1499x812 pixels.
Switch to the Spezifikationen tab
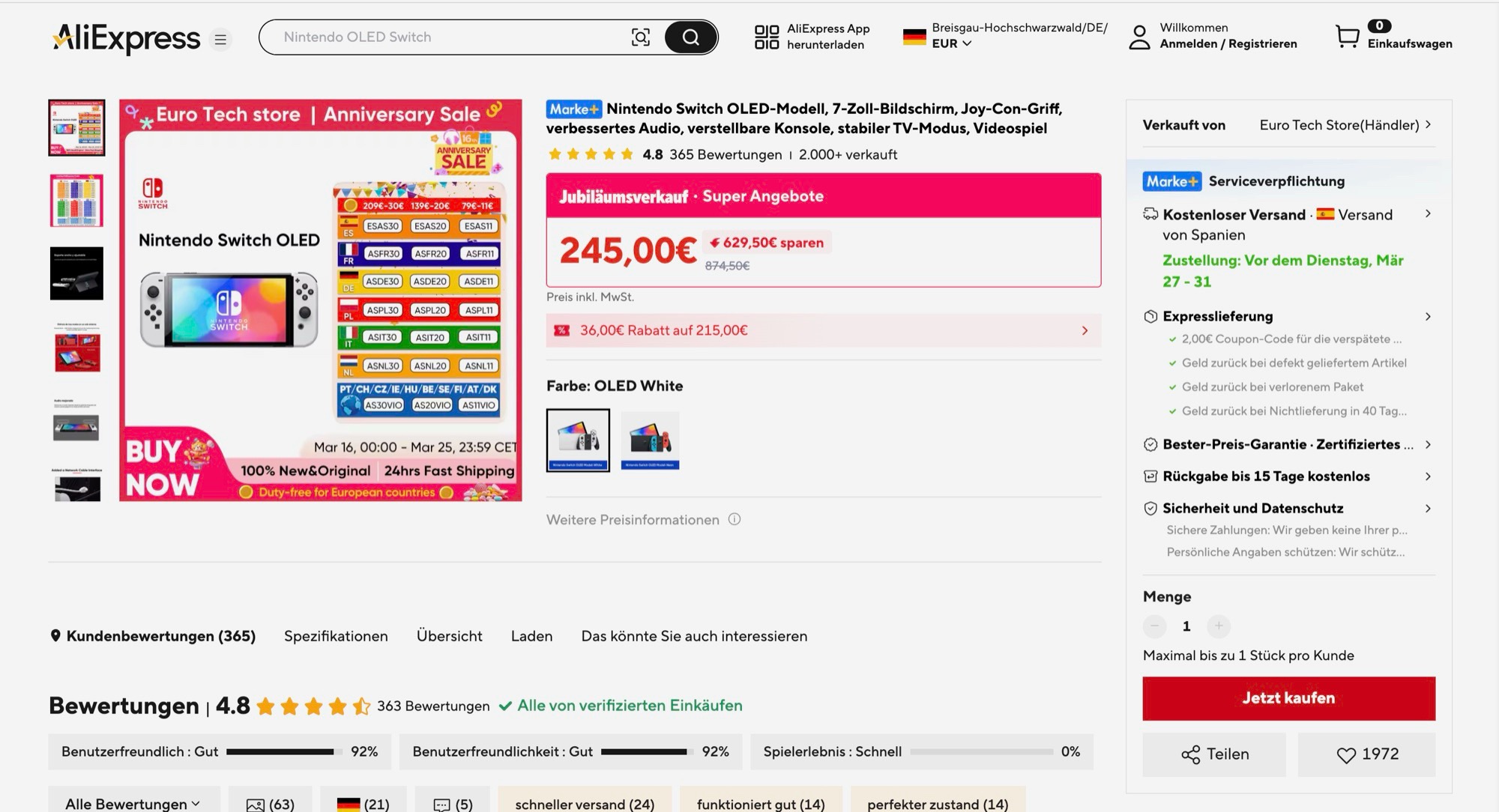click(336, 636)
